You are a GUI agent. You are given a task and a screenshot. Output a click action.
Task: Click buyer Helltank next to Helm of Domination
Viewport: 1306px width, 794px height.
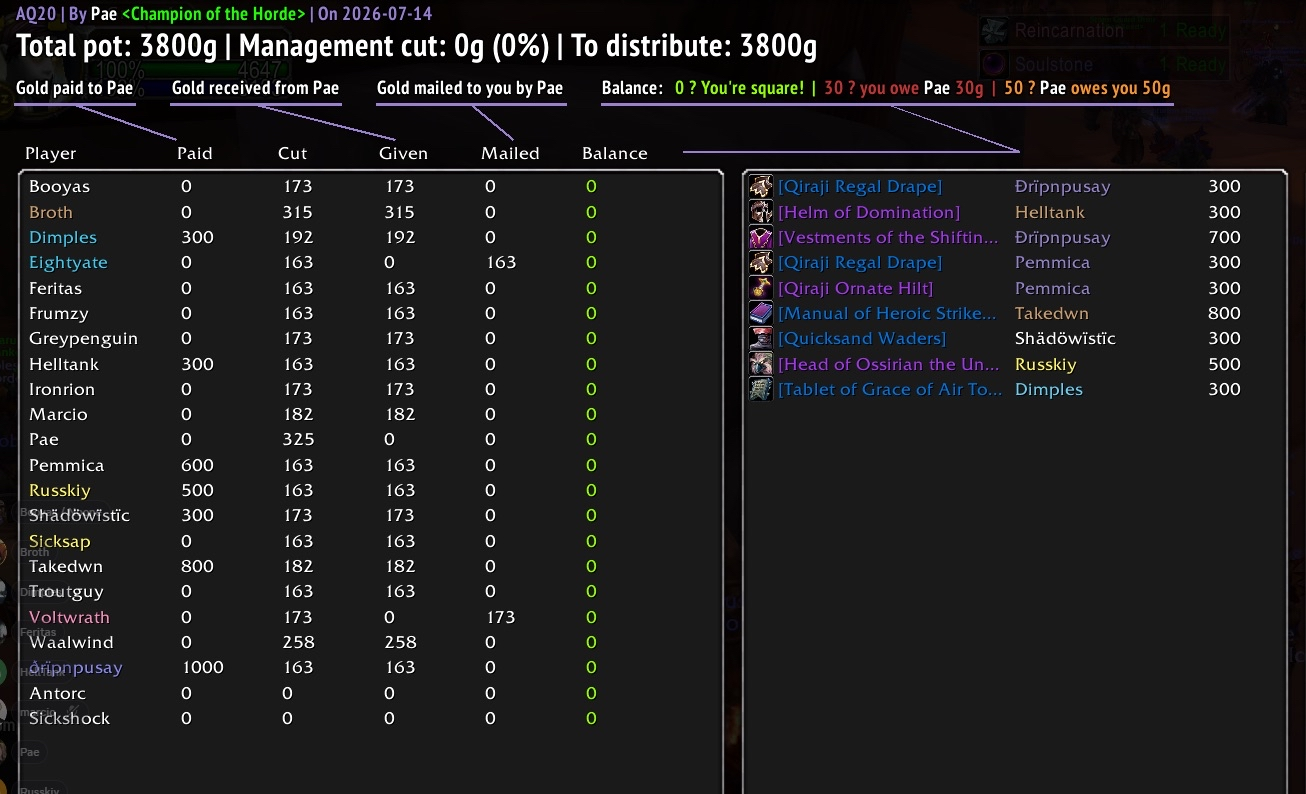[x=1050, y=212]
